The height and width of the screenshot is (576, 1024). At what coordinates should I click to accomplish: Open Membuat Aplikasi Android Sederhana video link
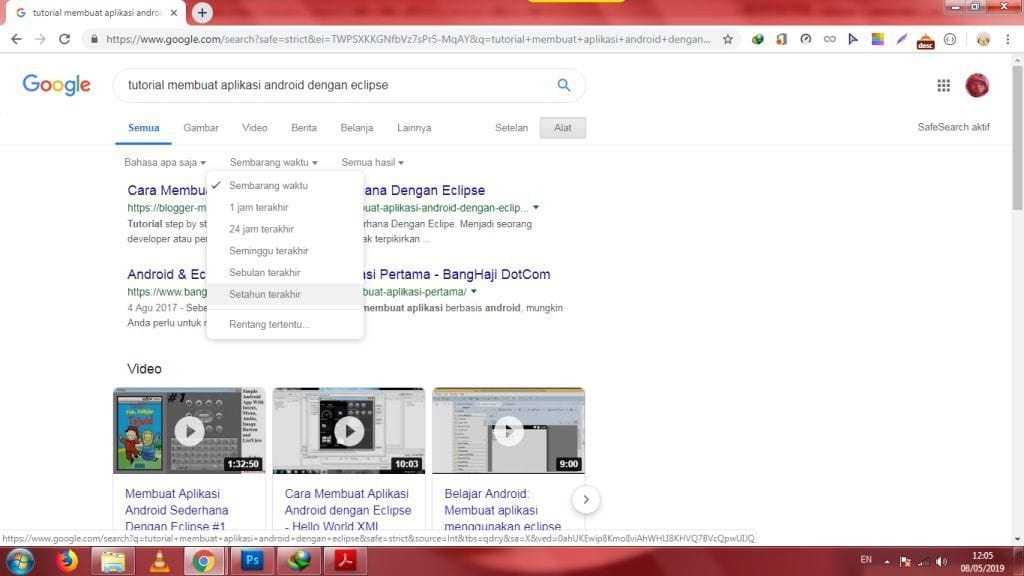point(176,510)
